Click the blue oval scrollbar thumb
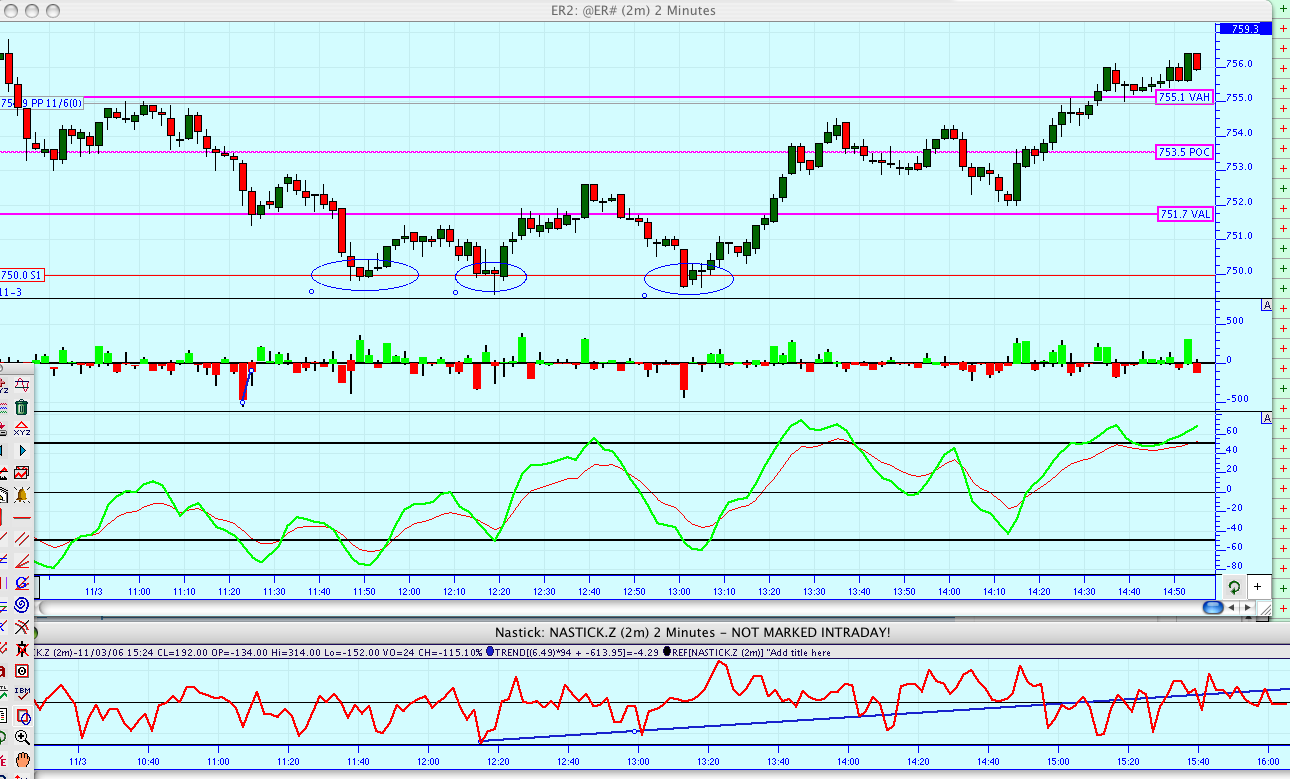The image size is (1290, 779). point(1213,607)
